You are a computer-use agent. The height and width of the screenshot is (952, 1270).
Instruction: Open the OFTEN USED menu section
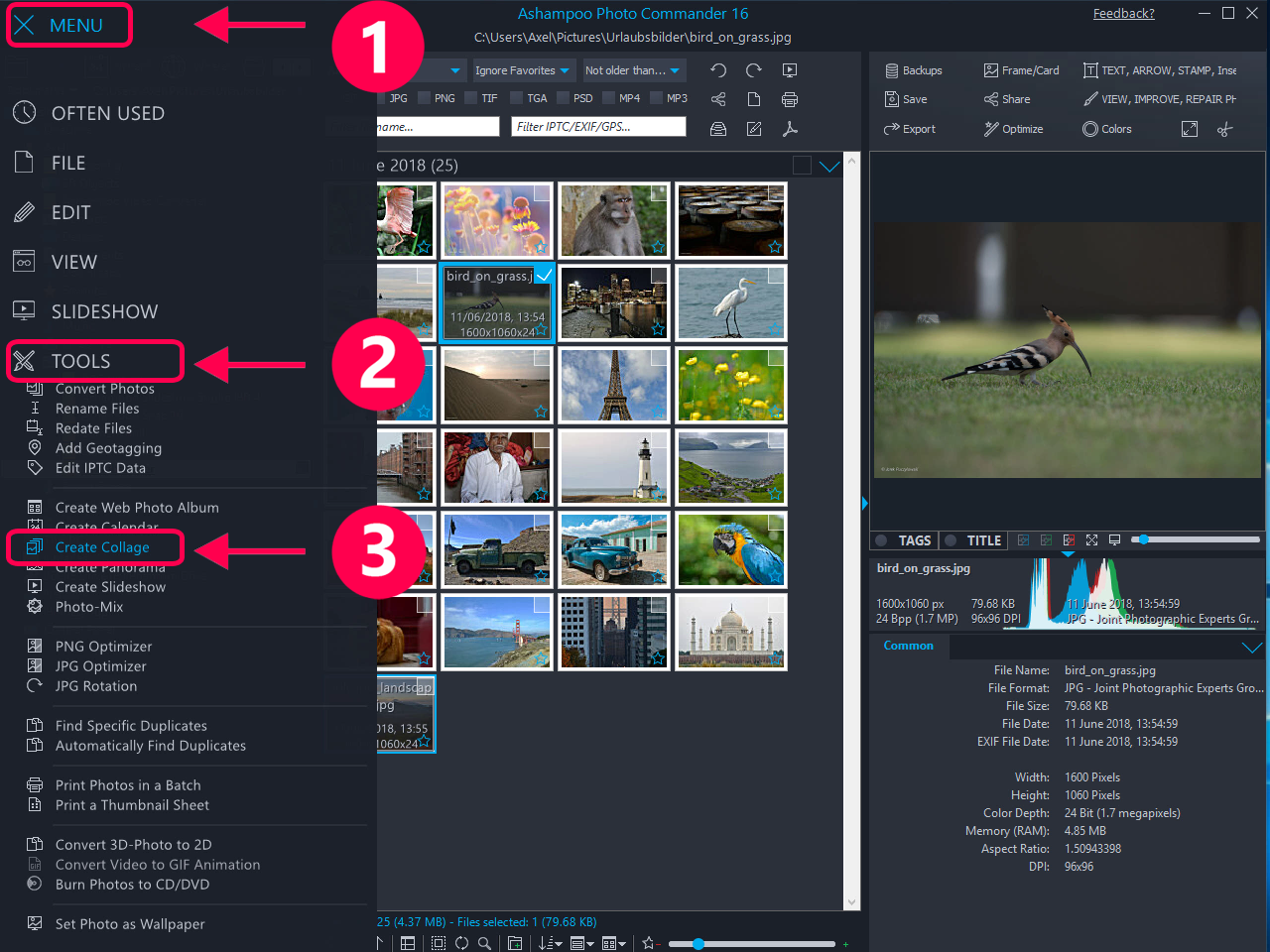coord(88,113)
